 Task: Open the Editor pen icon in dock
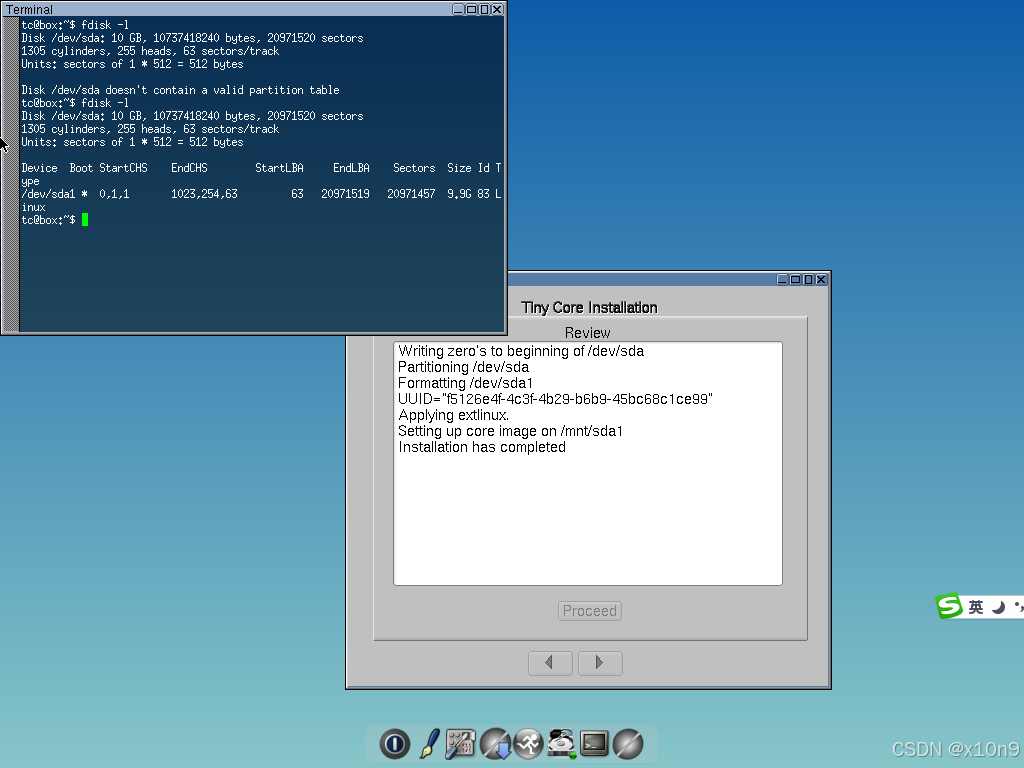tap(428, 744)
